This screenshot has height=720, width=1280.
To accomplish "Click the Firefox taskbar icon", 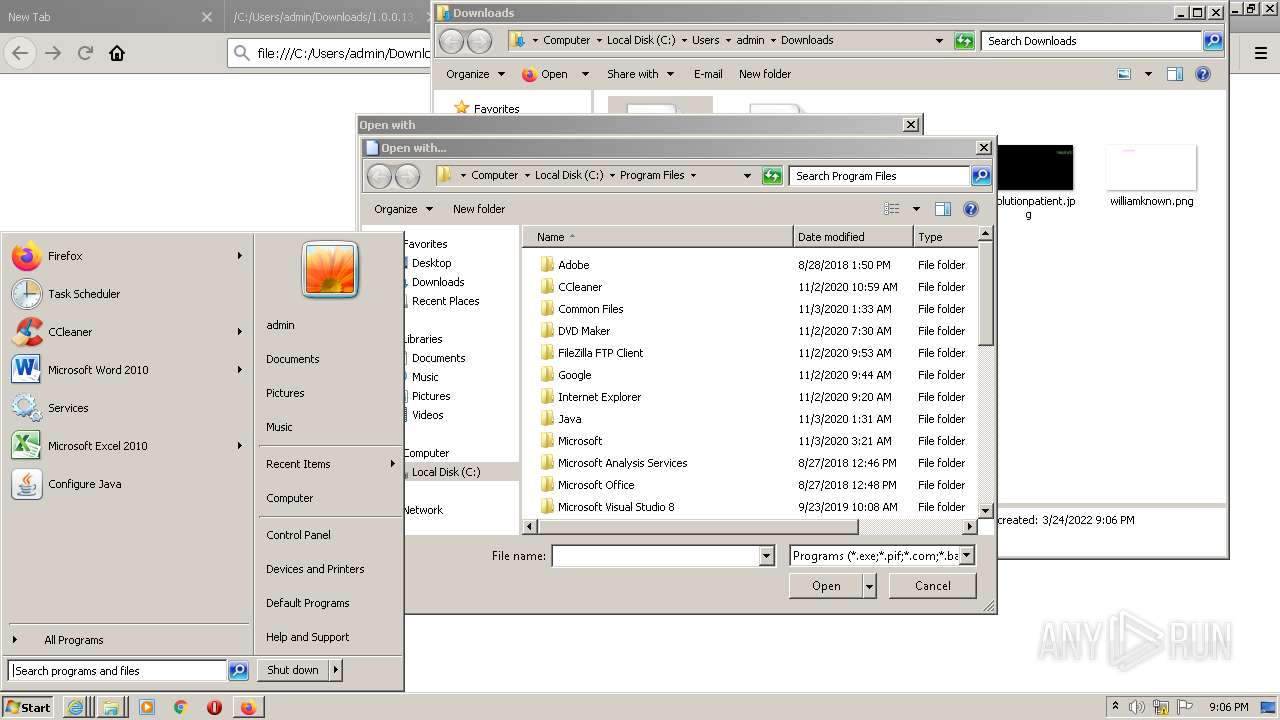I will [x=248, y=707].
